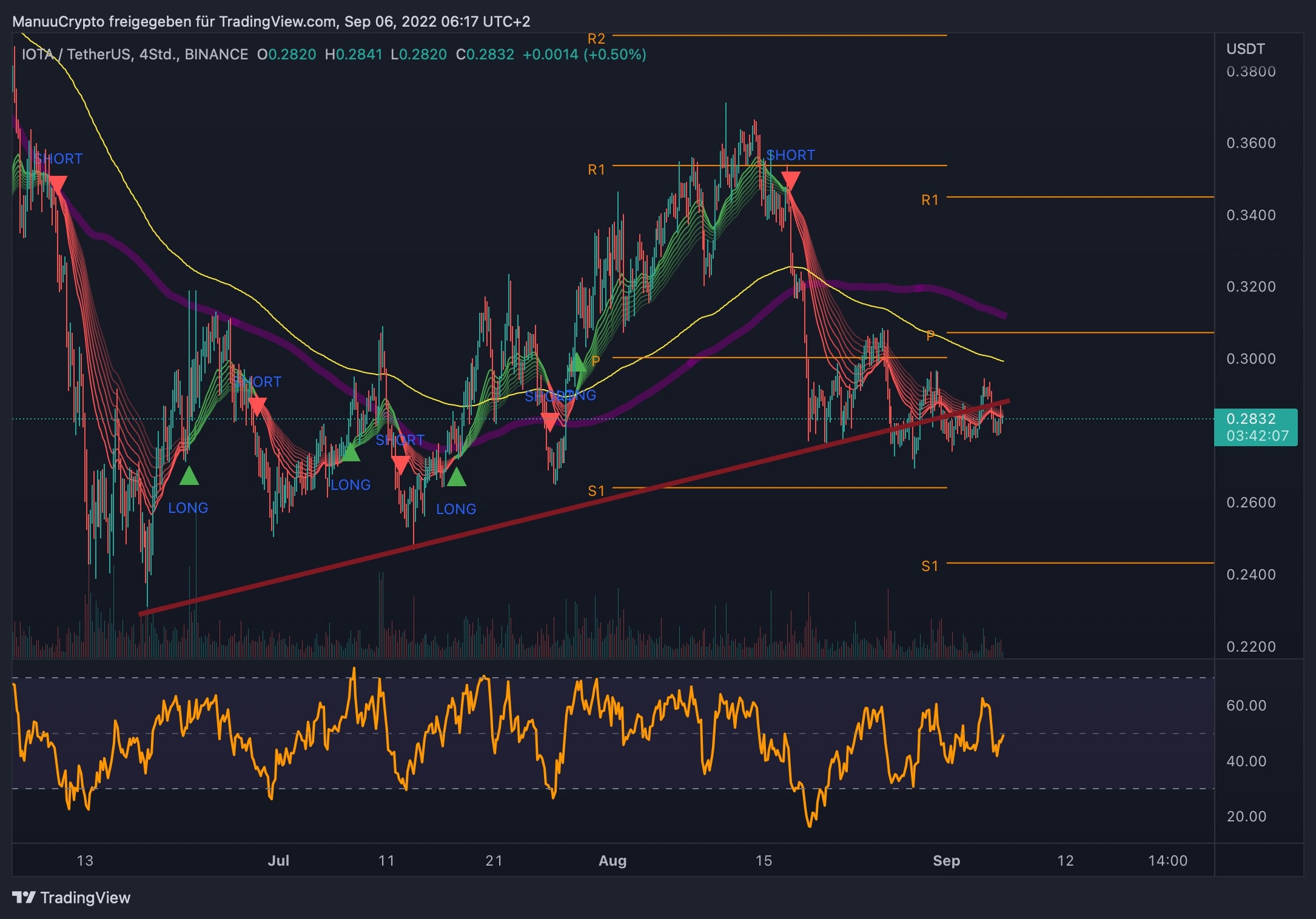Click the September S1 pivot label
This screenshot has height=919, width=1316.
[x=930, y=566]
